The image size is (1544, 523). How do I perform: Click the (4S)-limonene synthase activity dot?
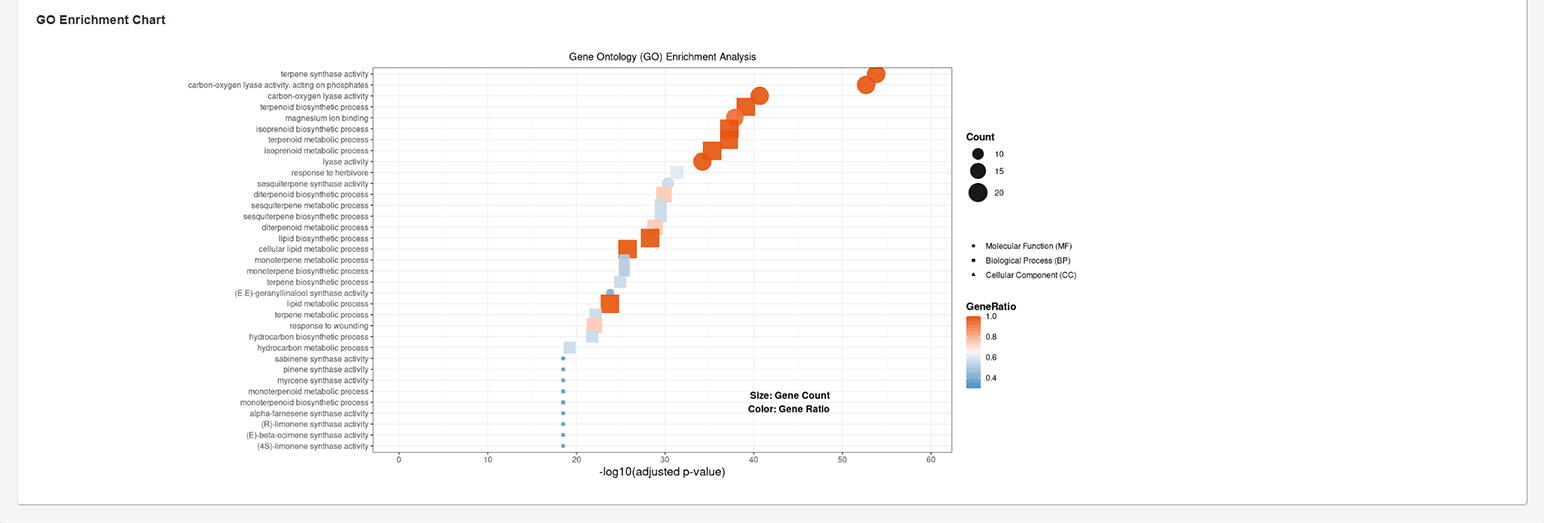(563, 446)
